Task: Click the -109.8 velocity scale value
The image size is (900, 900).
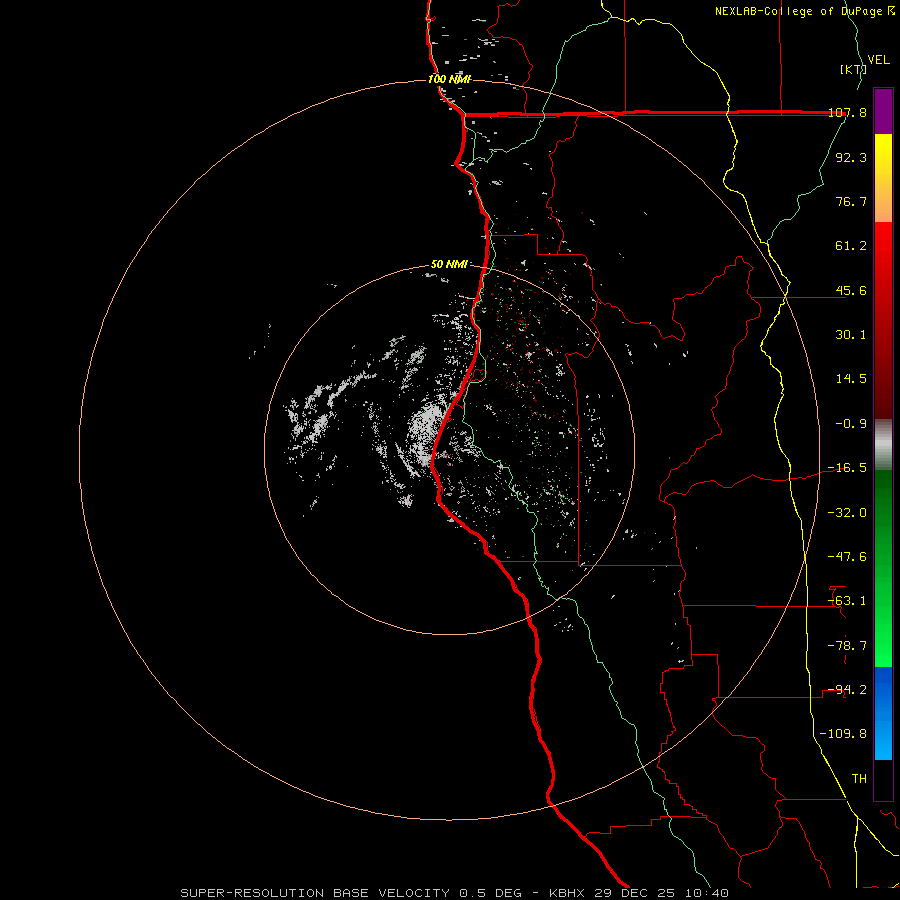Action: [843, 734]
